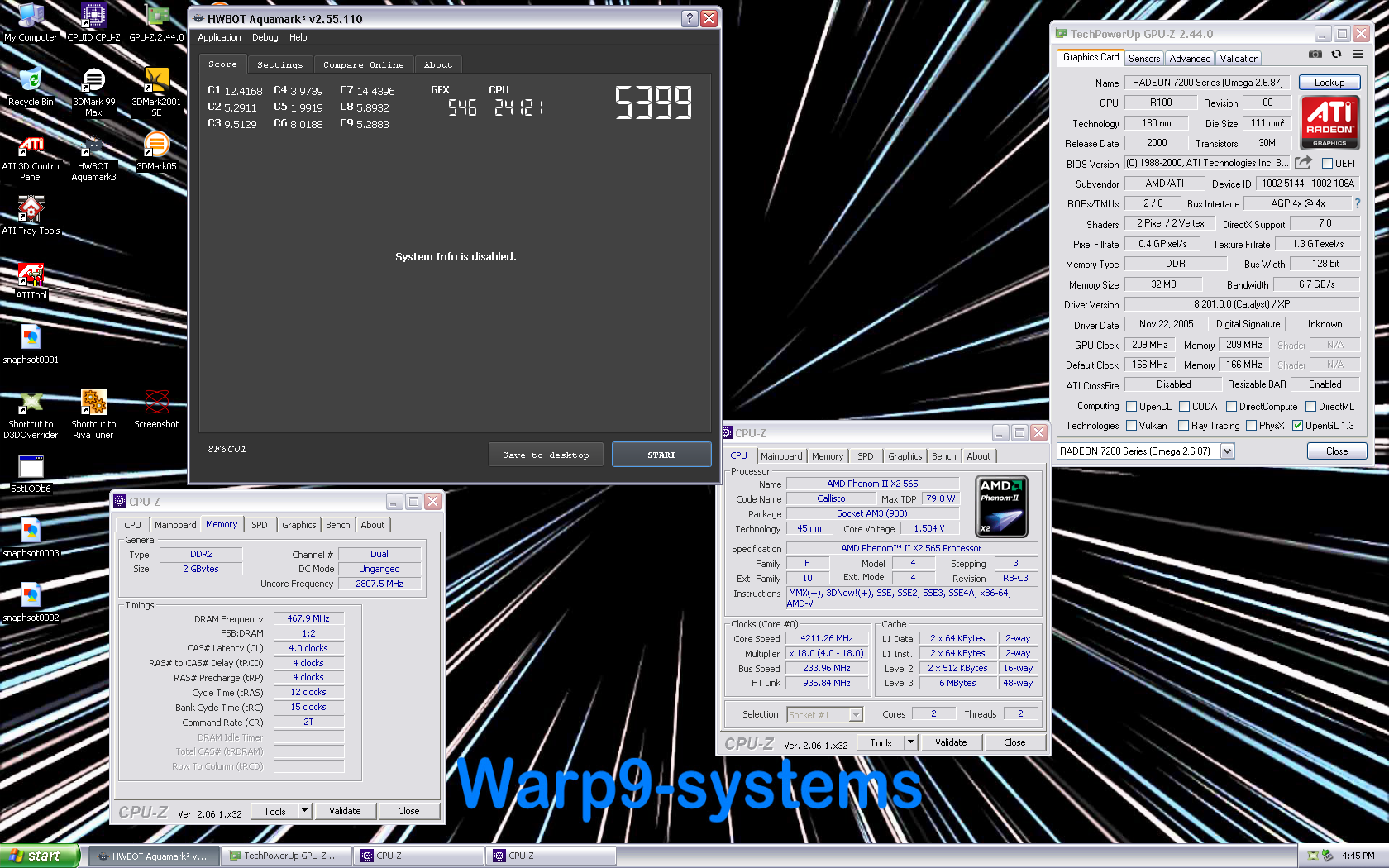
Task: Open the GPU-Z Validation tab
Action: coord(1239,59)
